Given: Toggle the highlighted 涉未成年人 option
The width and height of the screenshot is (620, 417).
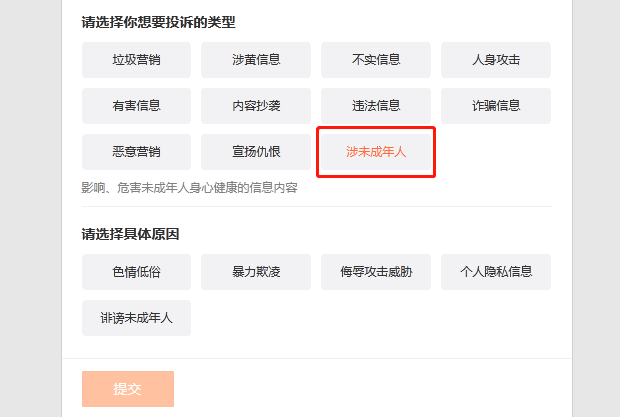Looking at the screenshot, I should coord(376,152).
